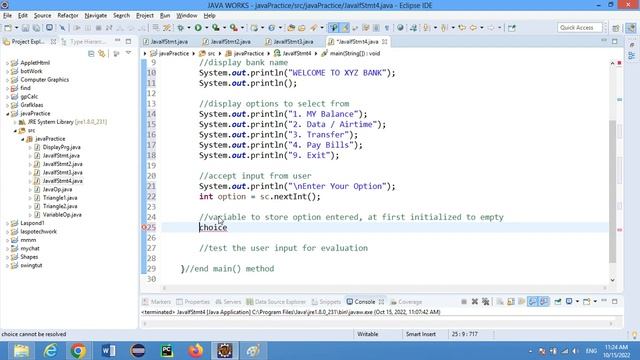Collapse the javaPractice project node
Viewport: 640px width, 360px height.
pyautogui.click(x=7, y=113)
